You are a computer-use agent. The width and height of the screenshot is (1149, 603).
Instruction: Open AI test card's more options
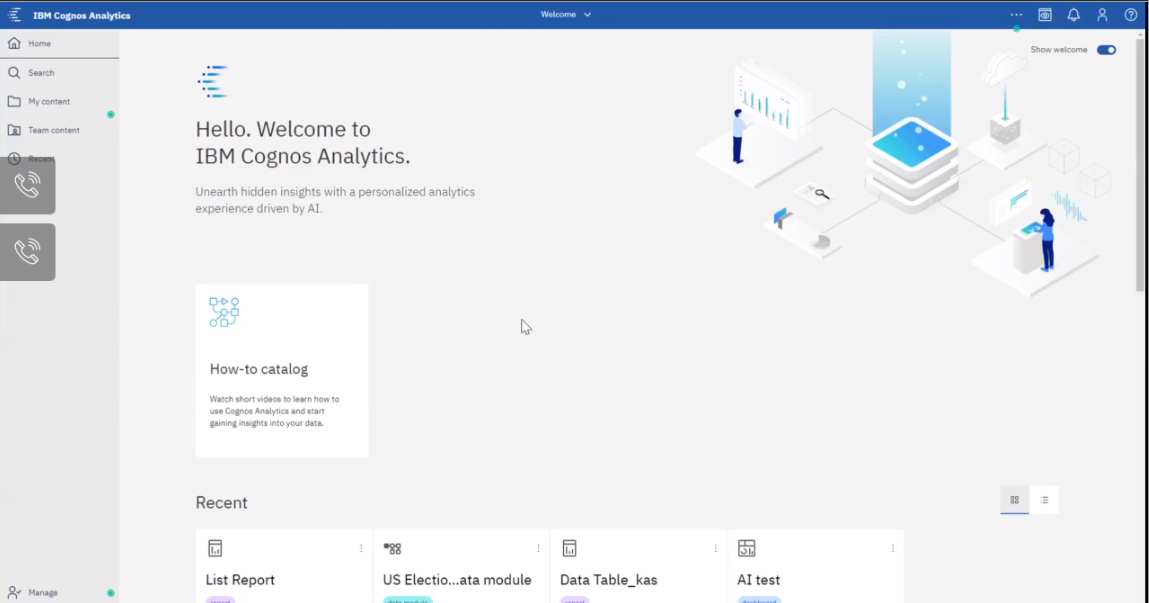[893, 548]
